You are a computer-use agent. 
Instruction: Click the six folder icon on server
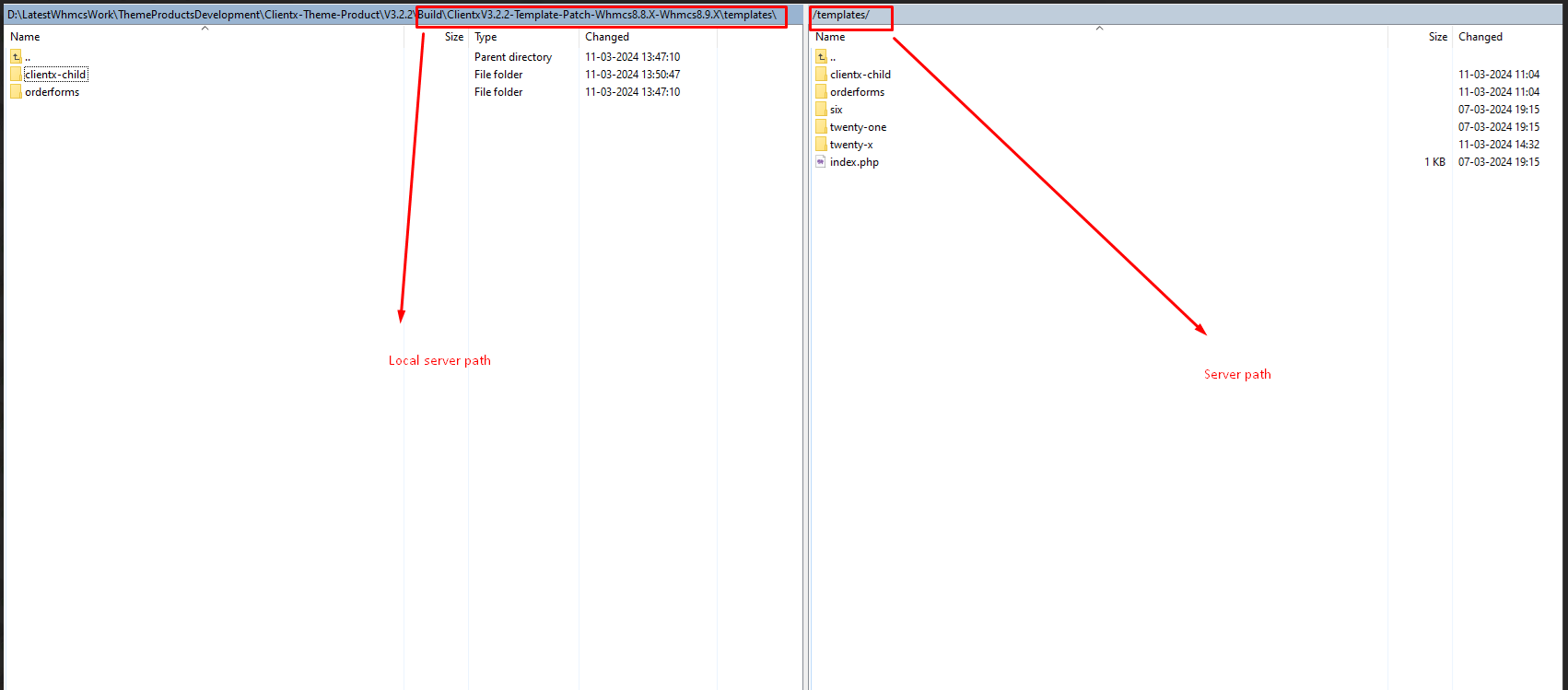[821, 110]
